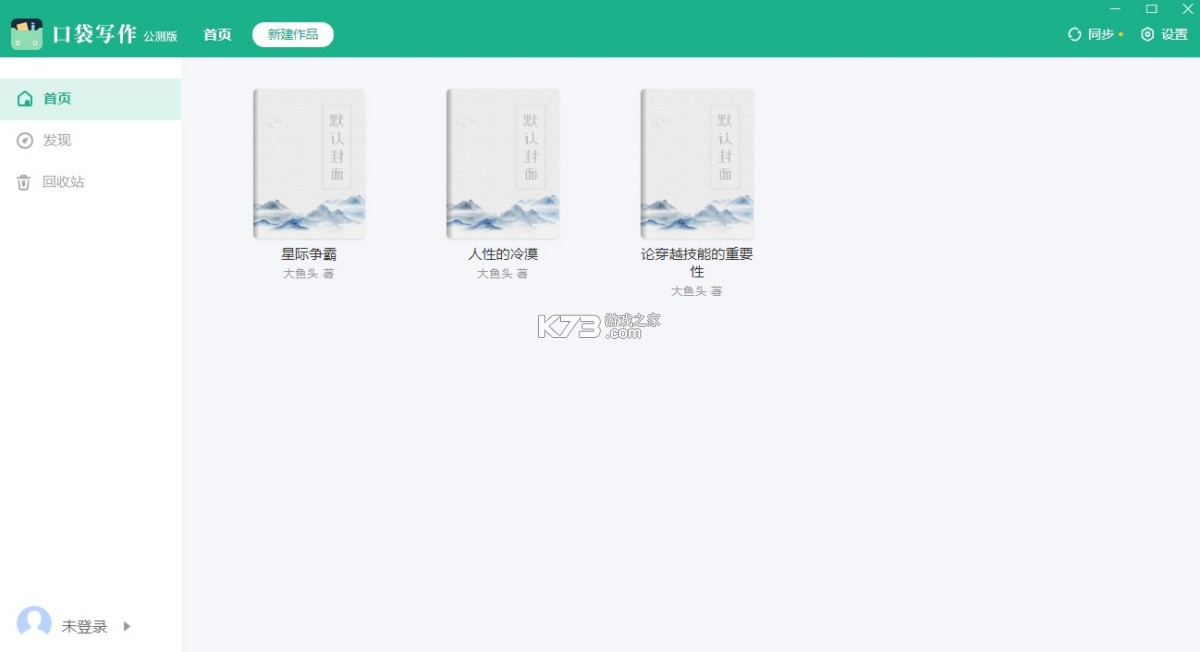
Task: Open the 首页 tab in top bar
Action: [217, 34]
